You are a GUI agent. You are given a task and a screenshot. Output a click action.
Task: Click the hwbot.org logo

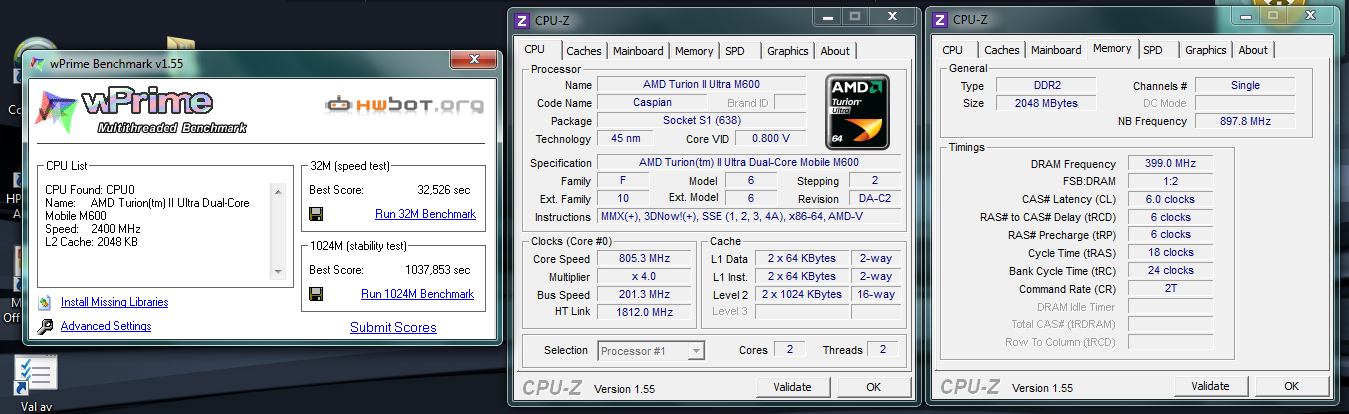[405, 105]
